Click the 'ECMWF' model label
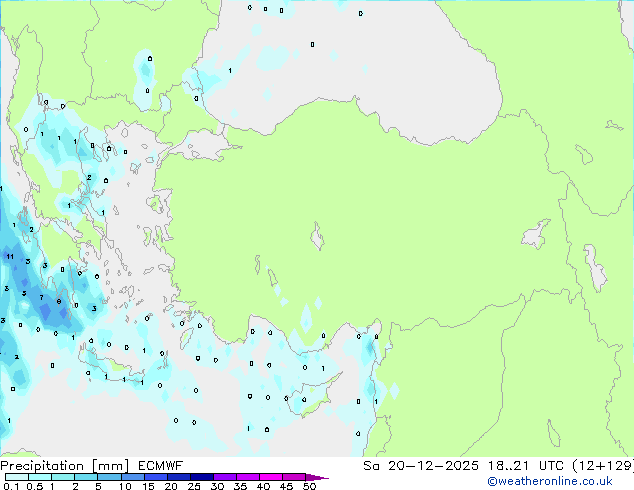Screen dimensions: 634x490 (161, 466)
